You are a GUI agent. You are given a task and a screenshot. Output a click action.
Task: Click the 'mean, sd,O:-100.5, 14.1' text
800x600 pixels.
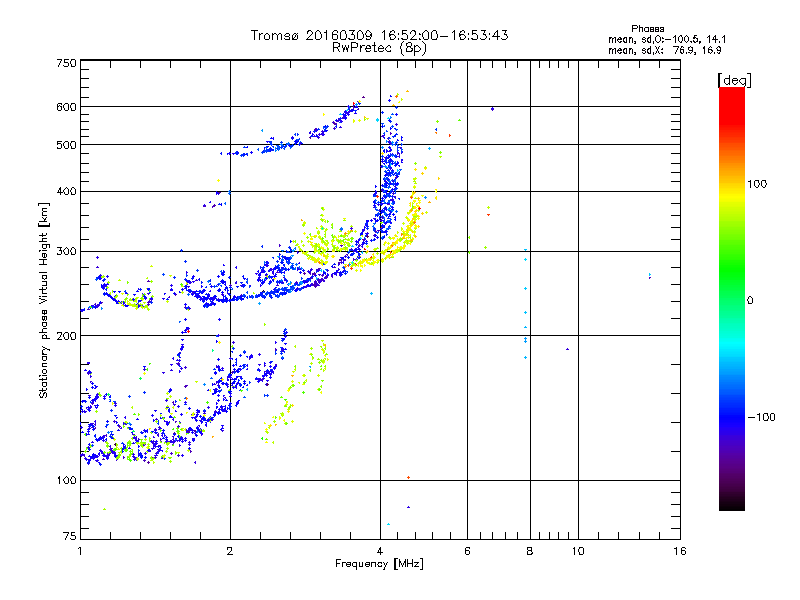click(x=667, y=39)
